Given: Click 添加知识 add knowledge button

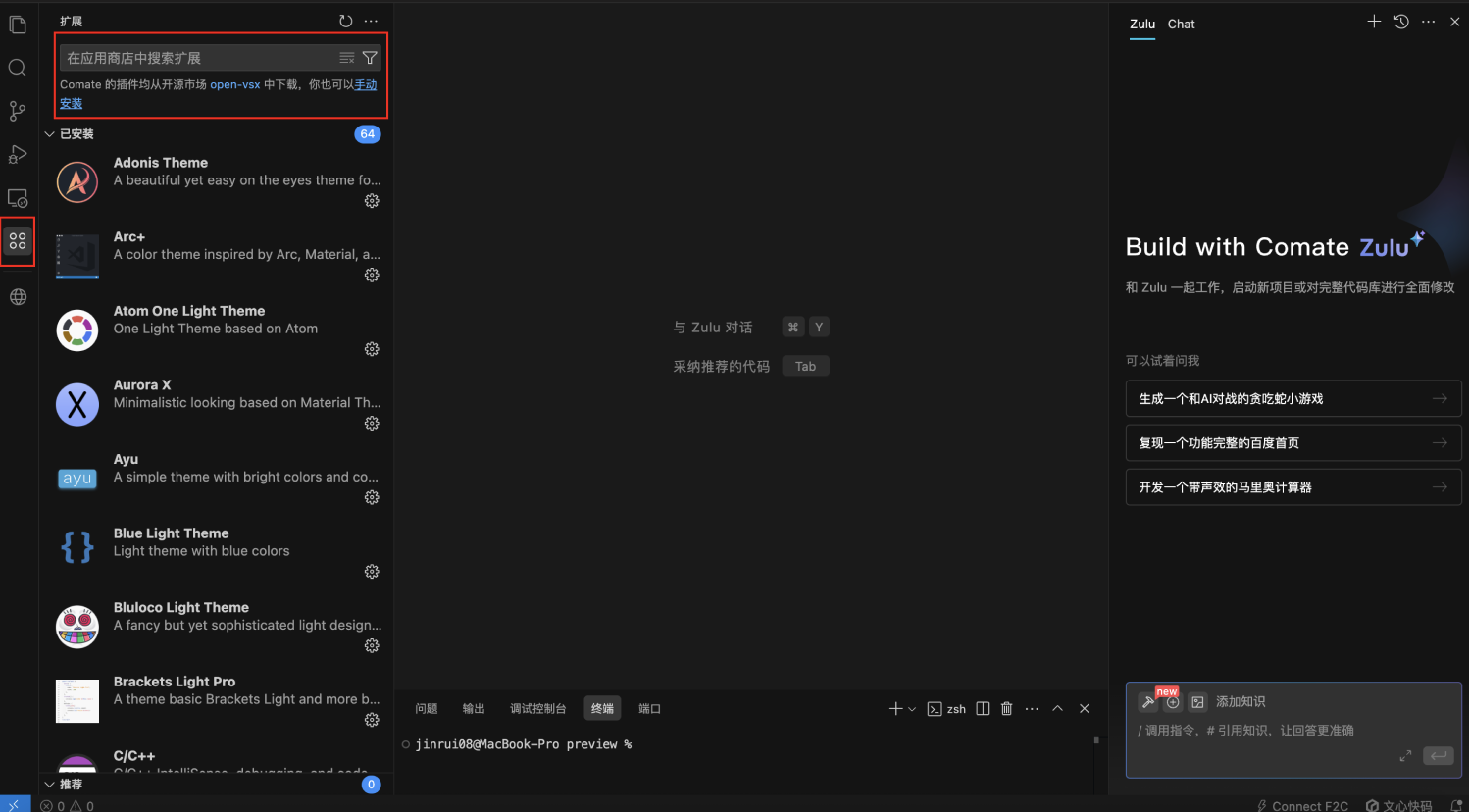Looking at the screenshot, I should (1241, 702).
